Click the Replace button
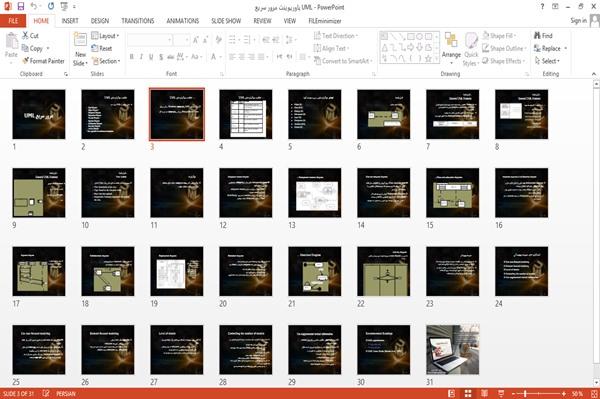This screenshot has width=600, height=399. coord(550,48)
